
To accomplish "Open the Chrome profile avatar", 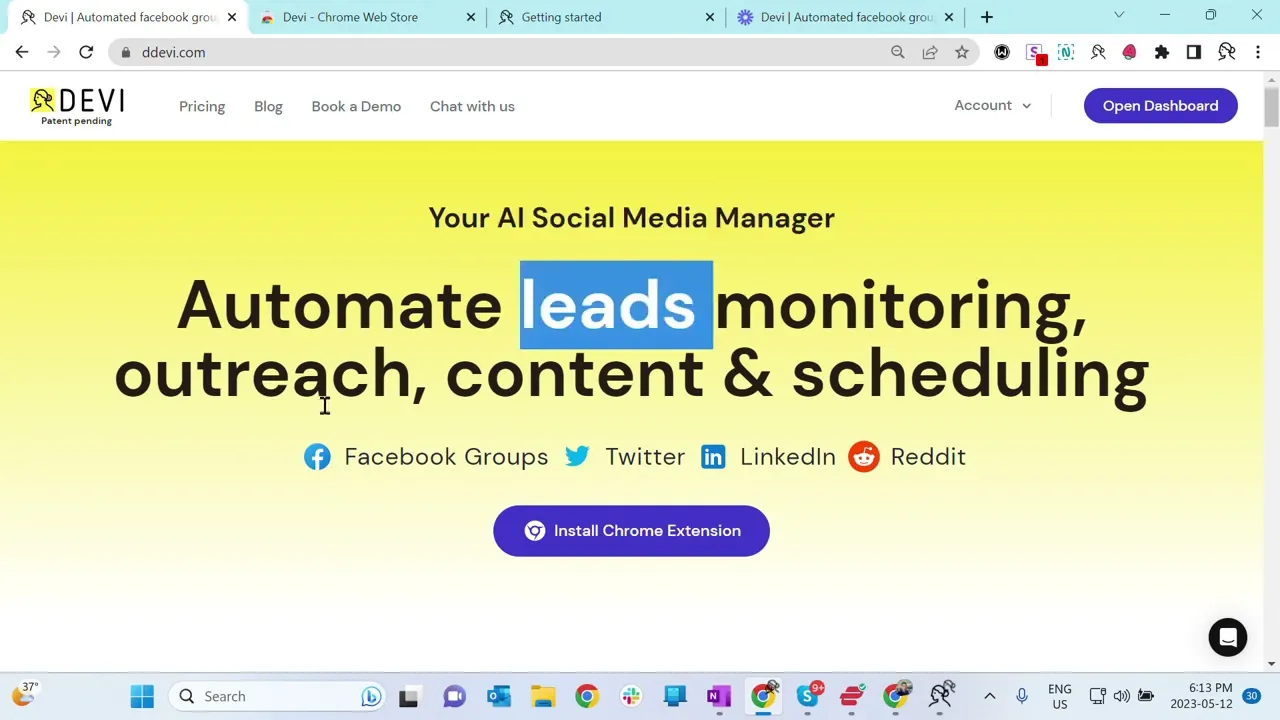I will 1227,52.
